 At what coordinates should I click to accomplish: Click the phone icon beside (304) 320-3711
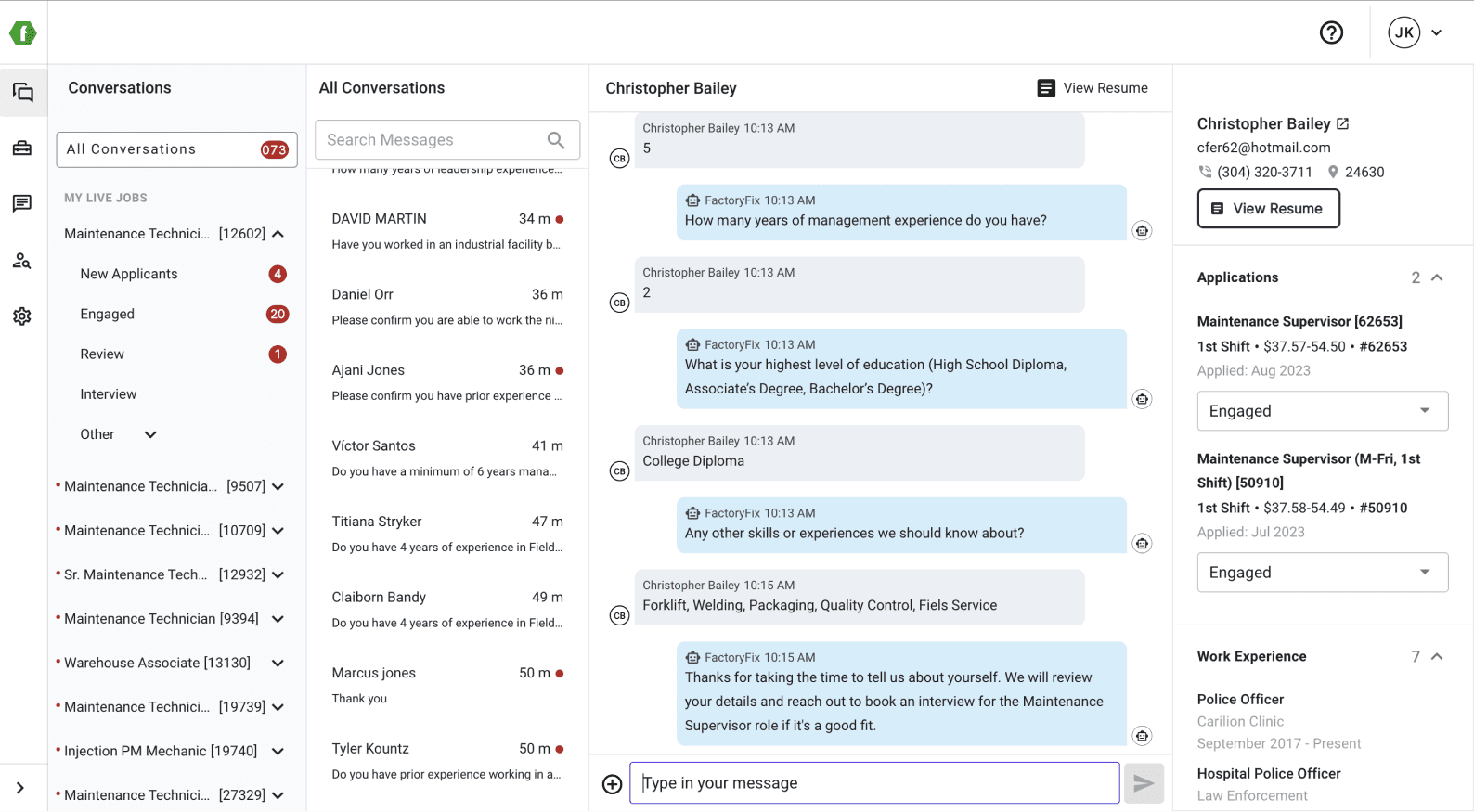[1205, 172]
